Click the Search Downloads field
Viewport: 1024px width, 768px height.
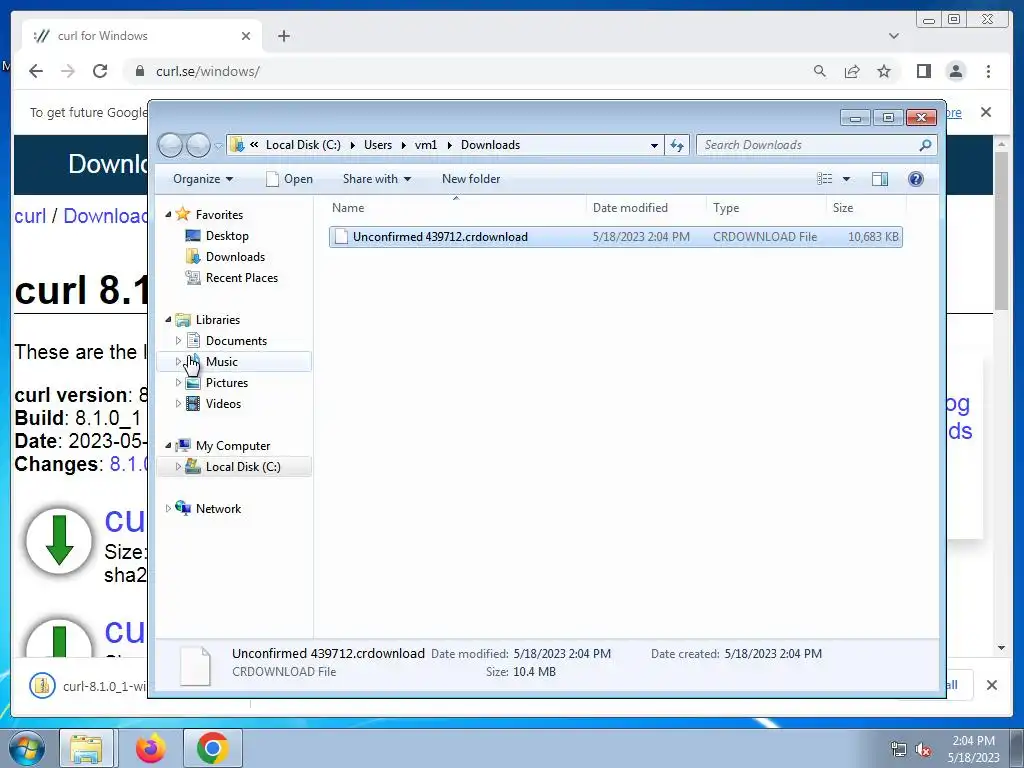pyautogui.click(x=816, y=145)
